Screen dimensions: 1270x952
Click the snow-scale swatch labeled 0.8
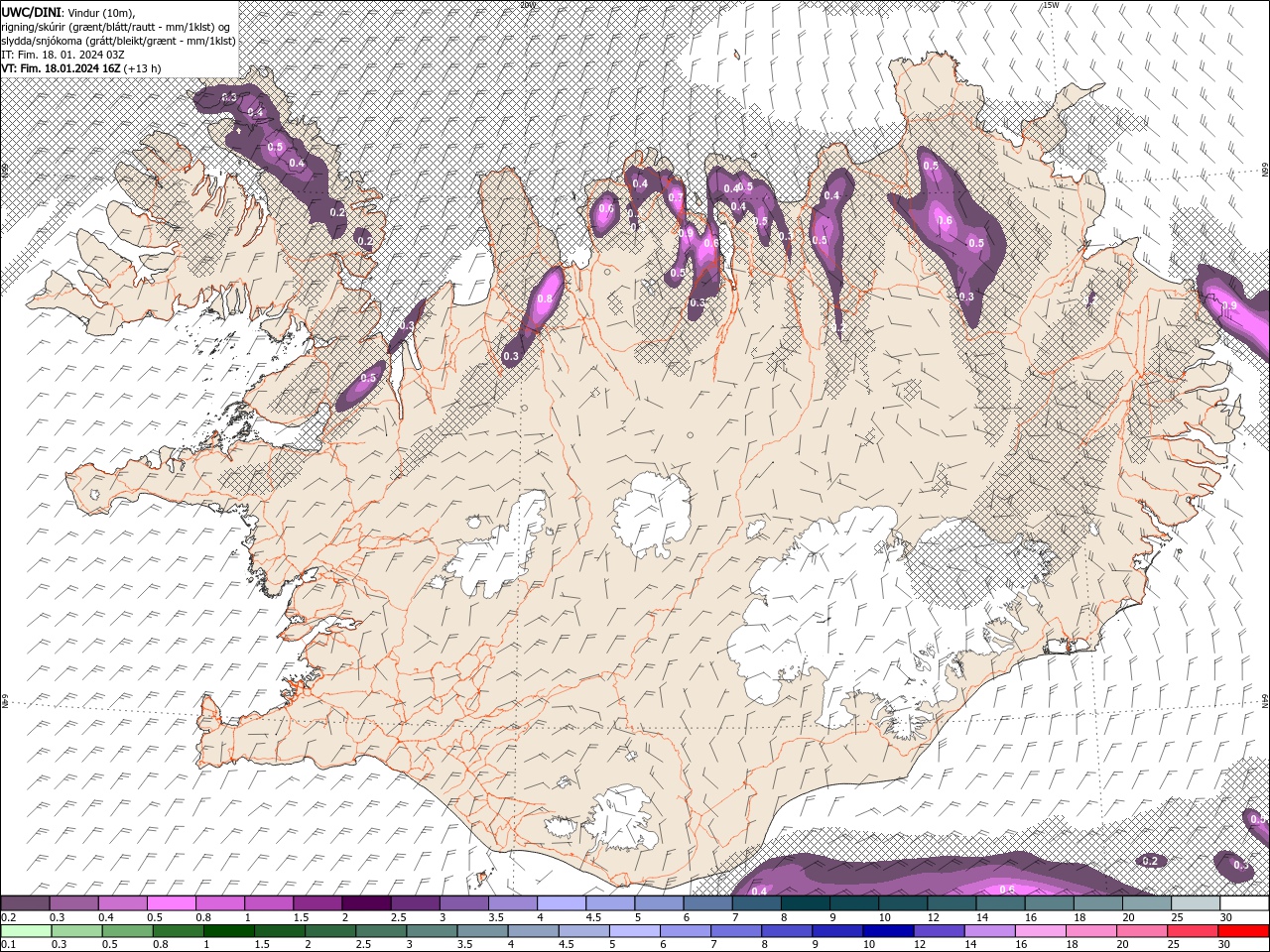[219, 903]
